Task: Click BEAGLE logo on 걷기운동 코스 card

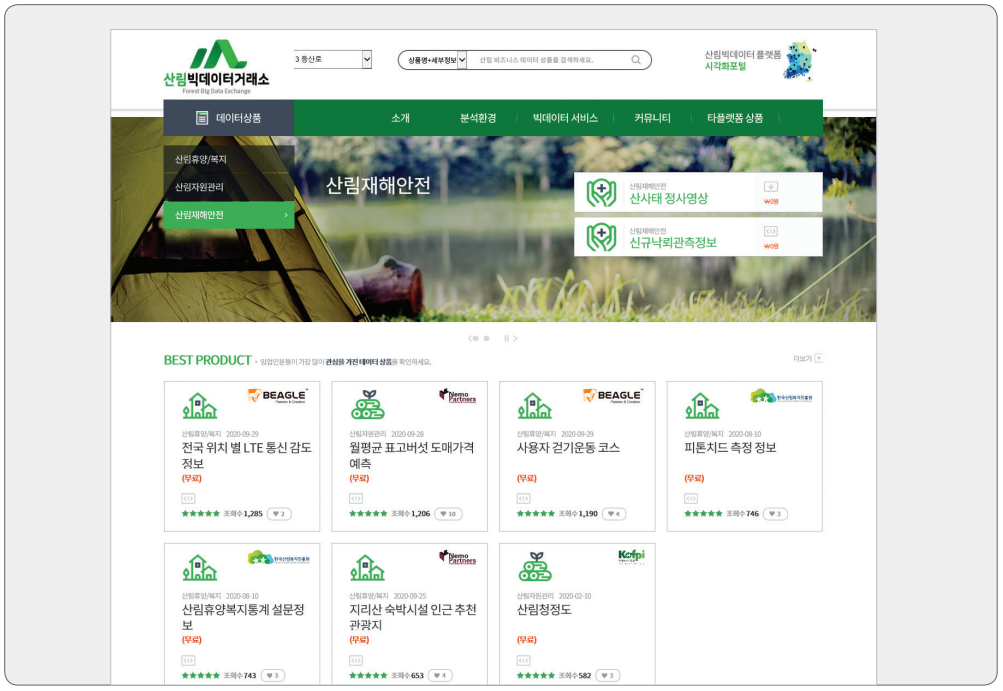Action: coord(613,396)
